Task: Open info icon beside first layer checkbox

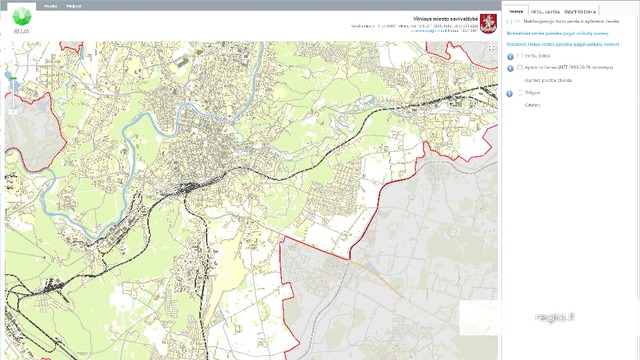Action: [510, 57]
